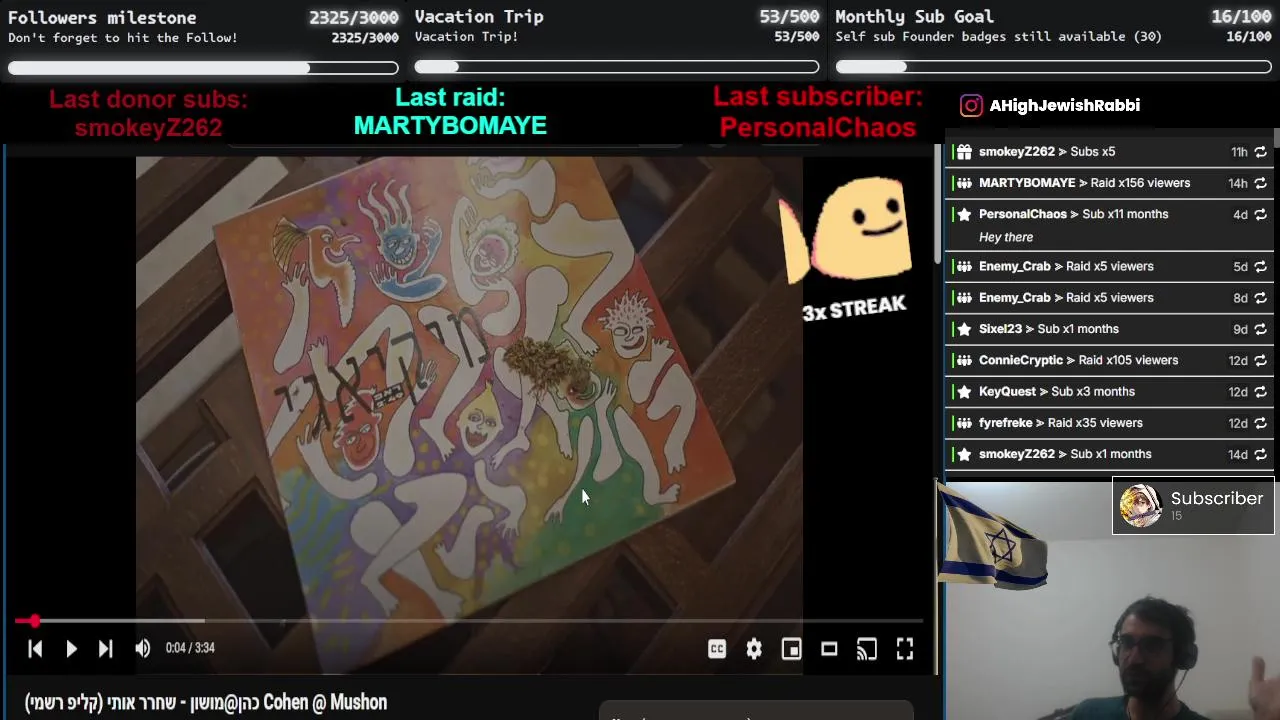Replay Sixel23 sub event
The image size is (1280, 720).
point(1260,329)
